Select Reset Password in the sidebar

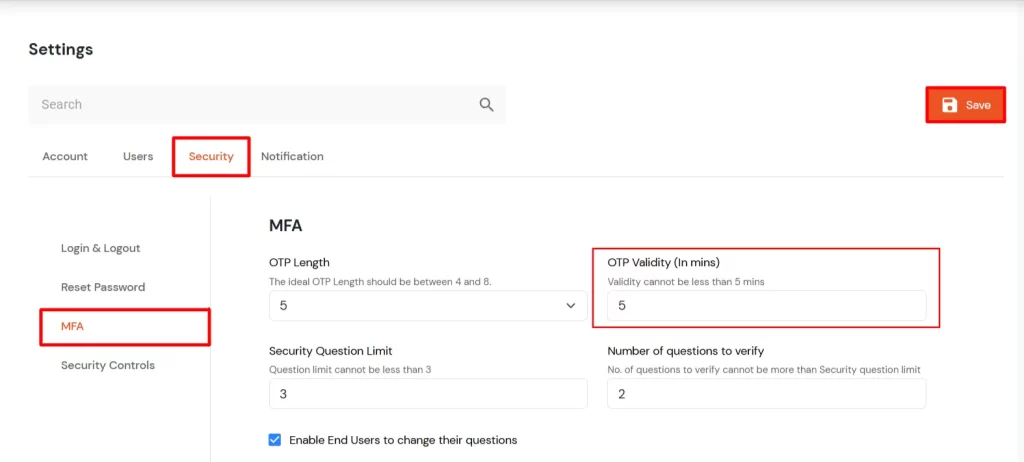103,287
